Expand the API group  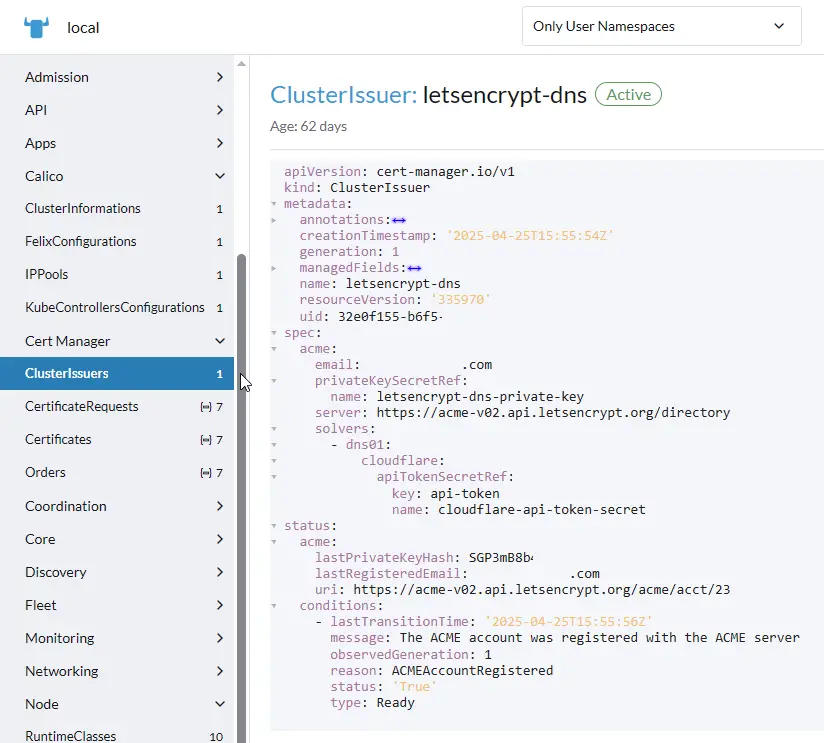[220, 110]
